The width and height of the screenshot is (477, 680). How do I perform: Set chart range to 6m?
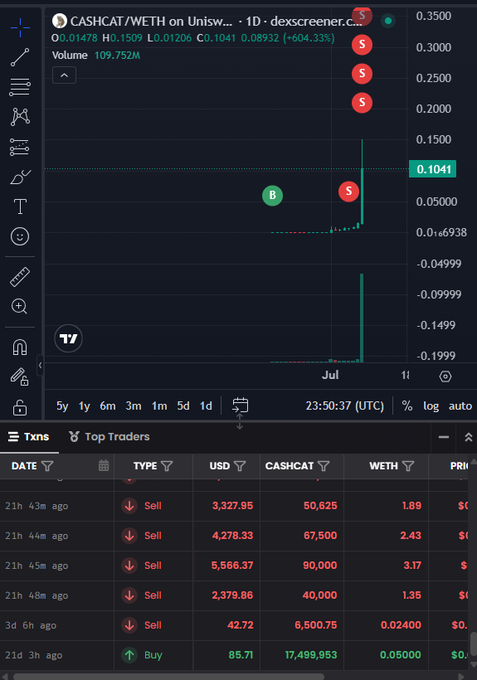click(x=108, y=406)
